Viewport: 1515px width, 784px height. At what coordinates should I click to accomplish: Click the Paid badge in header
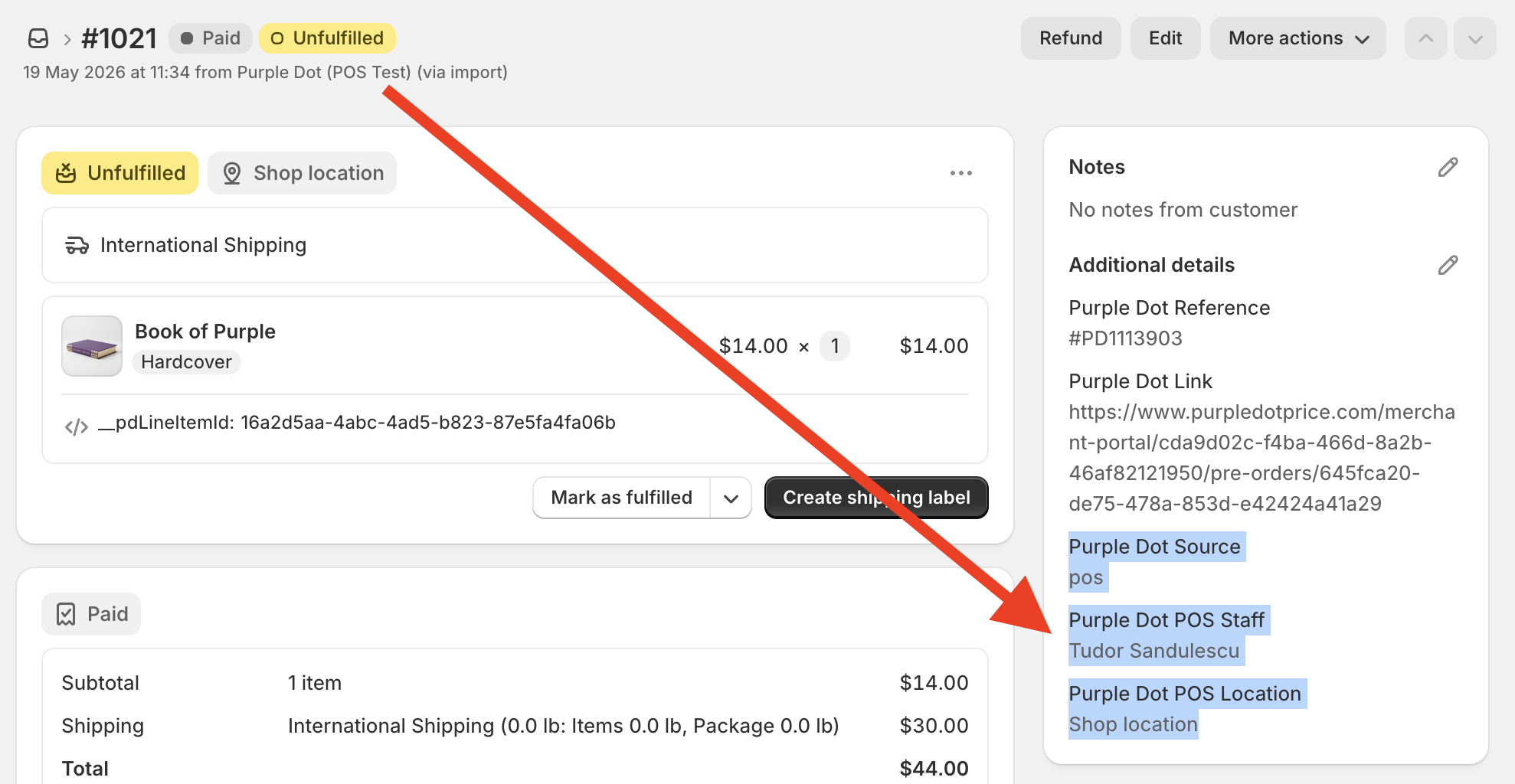pos(211,38)
